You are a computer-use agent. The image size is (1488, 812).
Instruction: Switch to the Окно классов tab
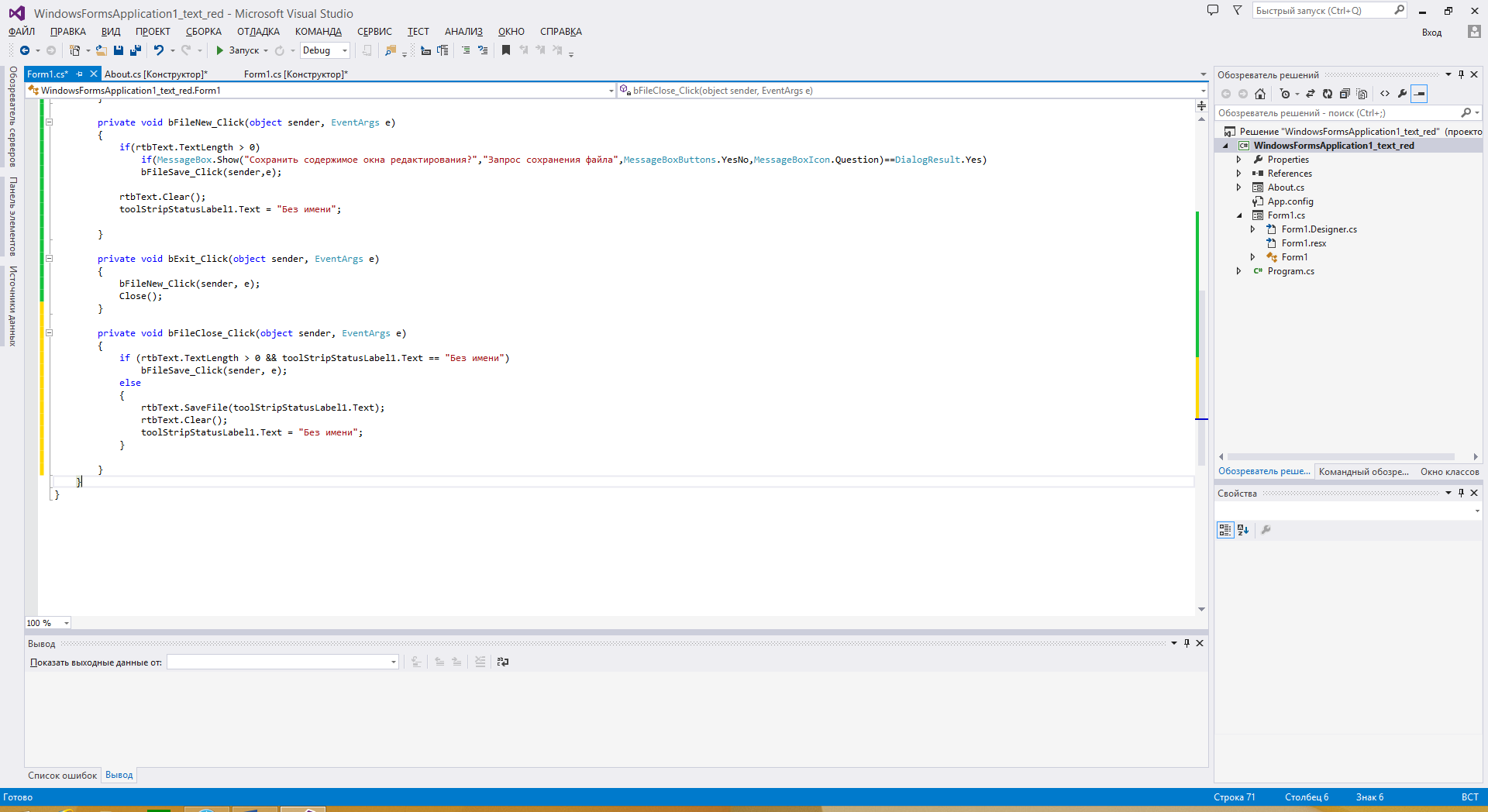(x=1449, y=472)
